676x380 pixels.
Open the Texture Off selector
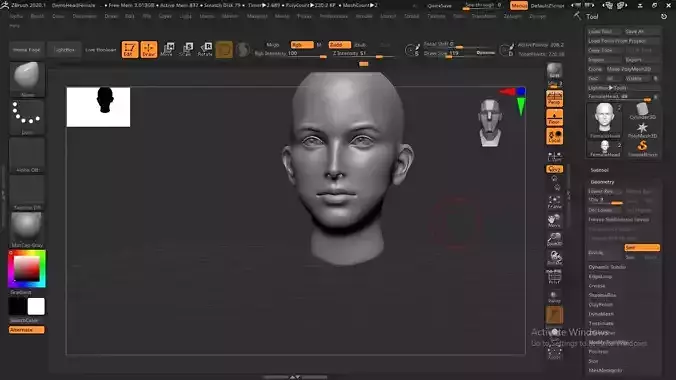27,192
